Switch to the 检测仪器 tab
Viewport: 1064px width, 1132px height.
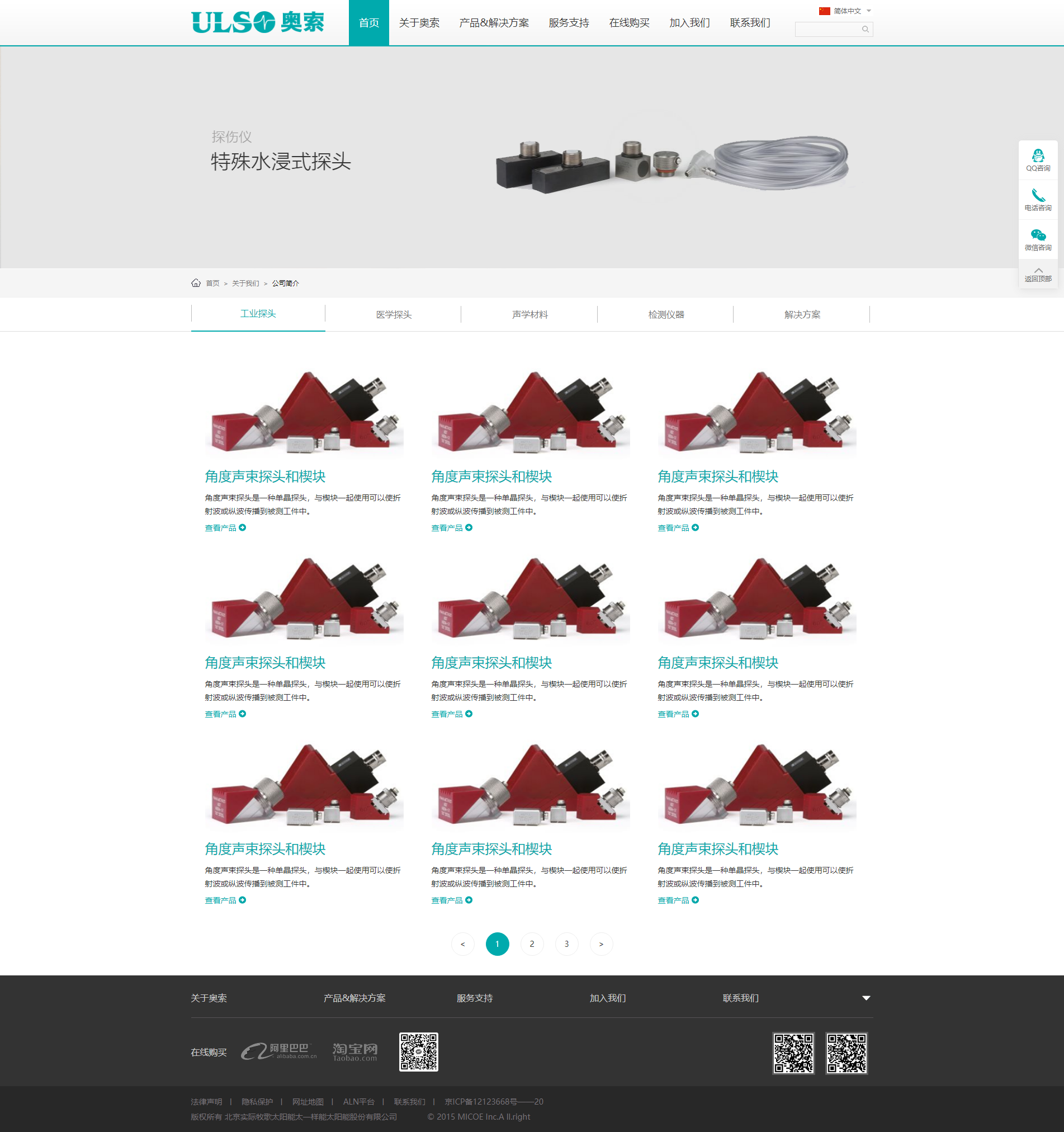[665, 314]
